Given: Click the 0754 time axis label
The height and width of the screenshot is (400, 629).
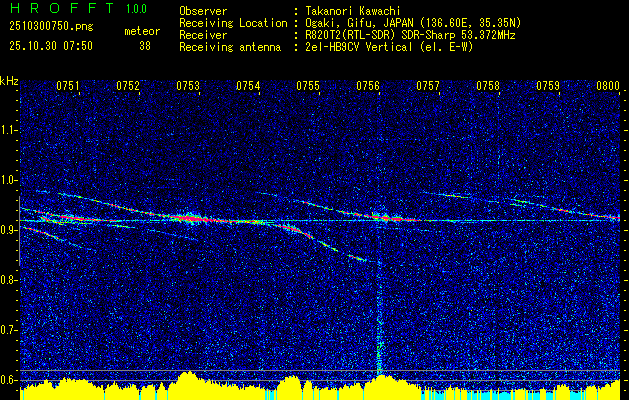Looking at the screenshot, I should tap(248, 86).
